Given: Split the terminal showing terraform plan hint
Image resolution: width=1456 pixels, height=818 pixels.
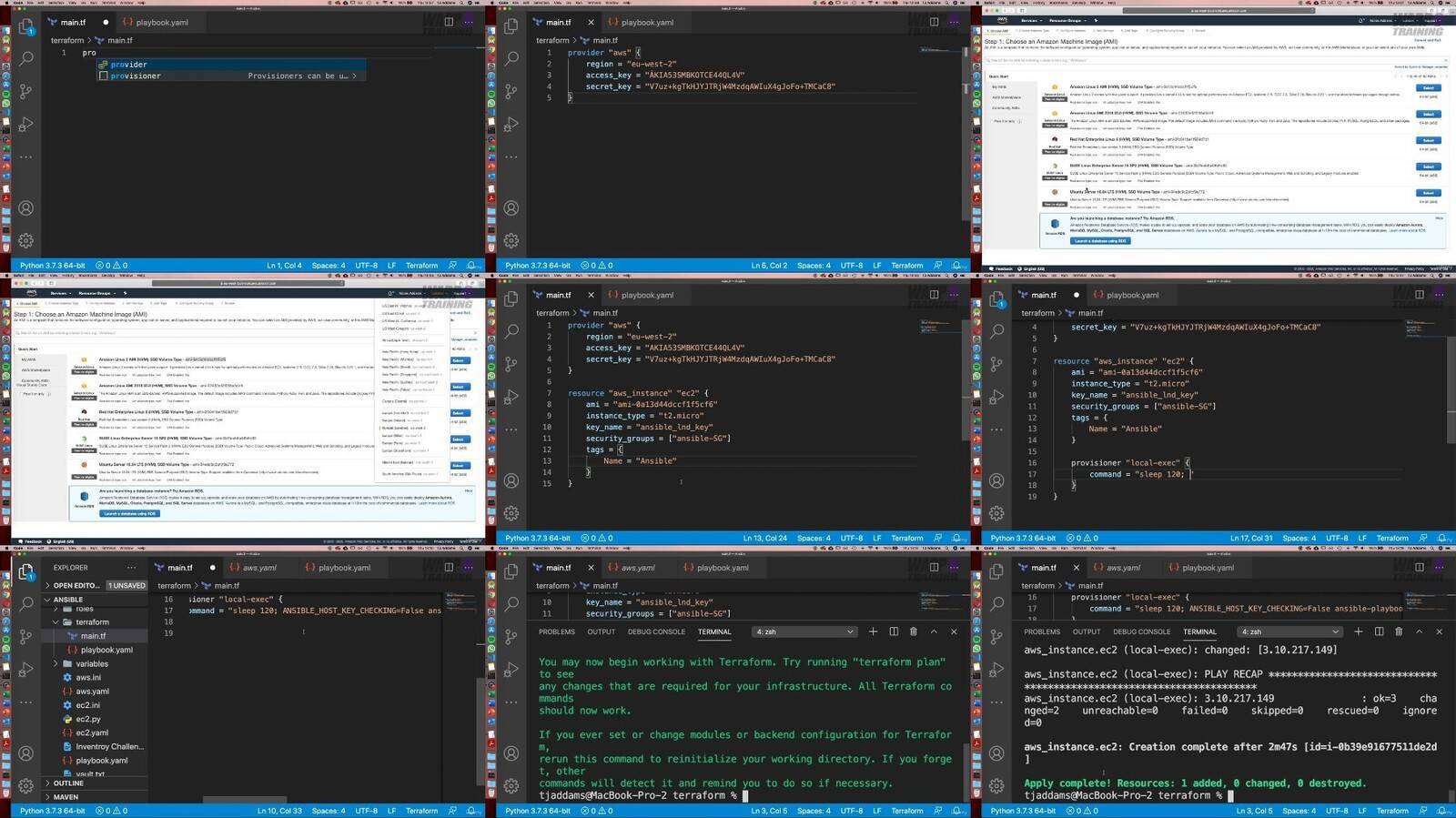Looking at the screenshot, I should pyautogui.click(x=894, y=631).
